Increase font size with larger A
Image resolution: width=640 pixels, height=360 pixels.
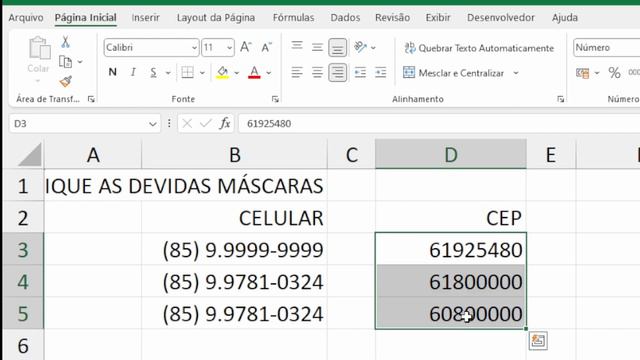(246, 47)
